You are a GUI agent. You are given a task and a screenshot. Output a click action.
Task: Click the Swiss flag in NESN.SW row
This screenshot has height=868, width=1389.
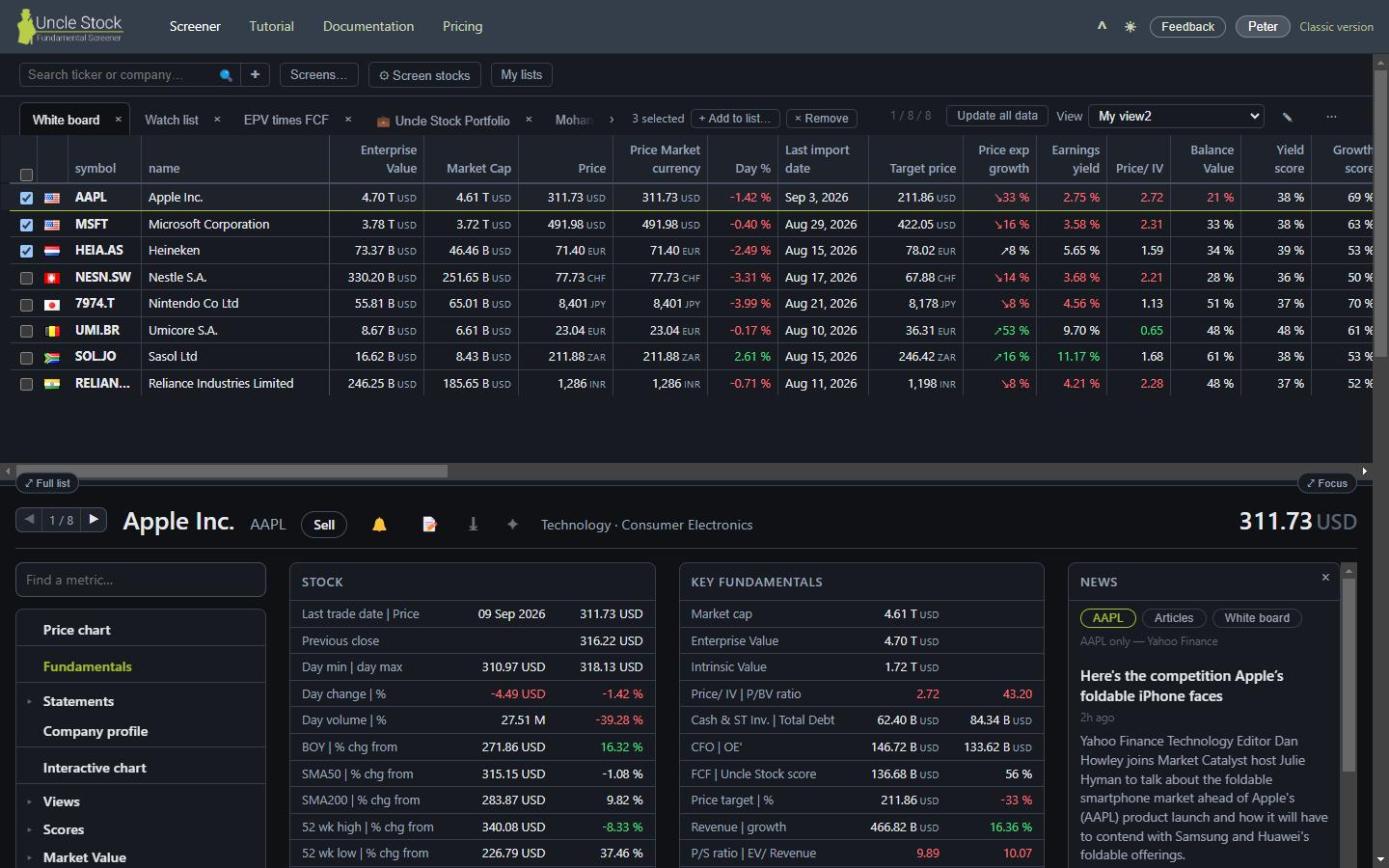coord(52,278)
